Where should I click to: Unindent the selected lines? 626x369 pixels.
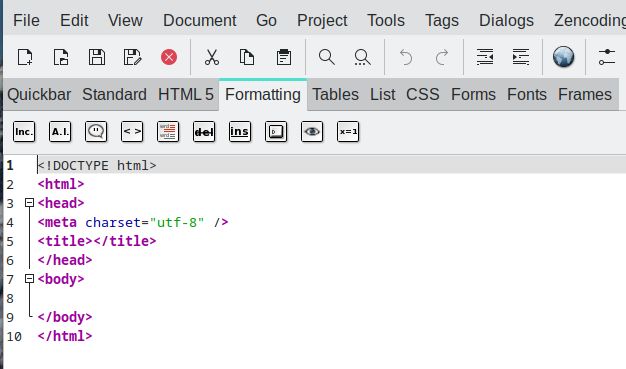[x=485, y=57]
